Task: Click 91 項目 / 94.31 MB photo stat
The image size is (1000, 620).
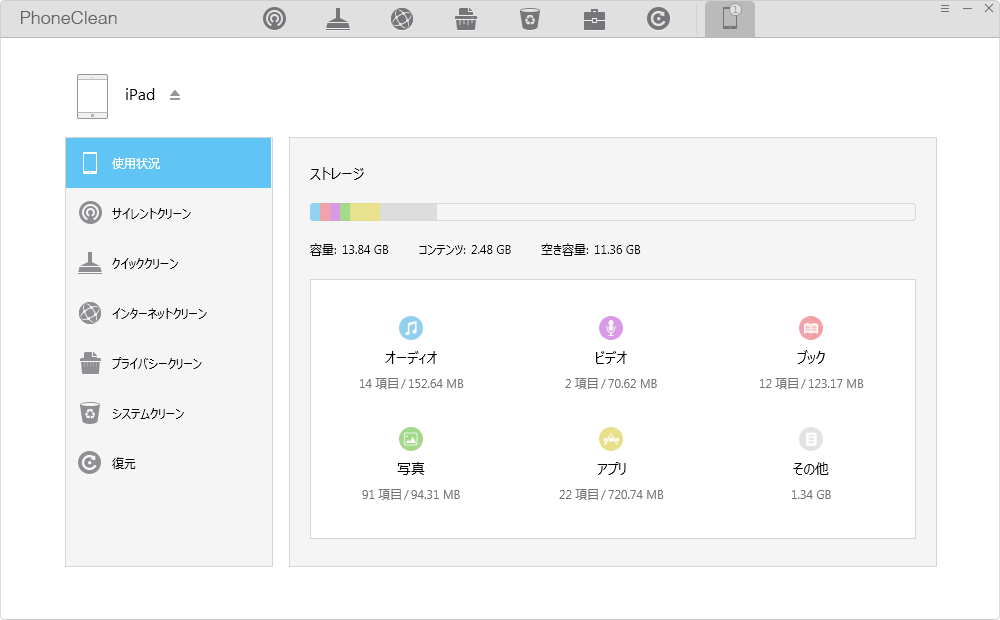Action: point(411,495)
